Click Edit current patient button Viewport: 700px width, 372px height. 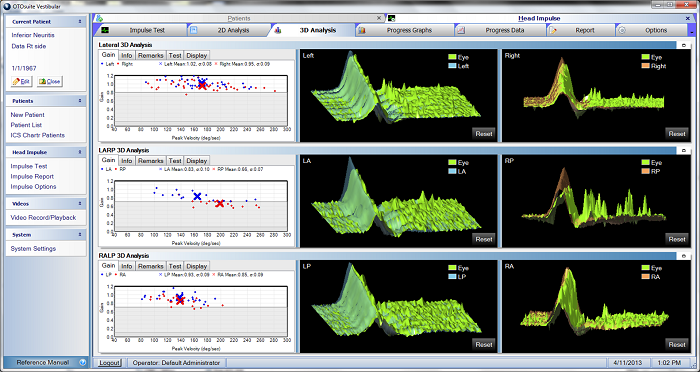click(x=22, y=82)
